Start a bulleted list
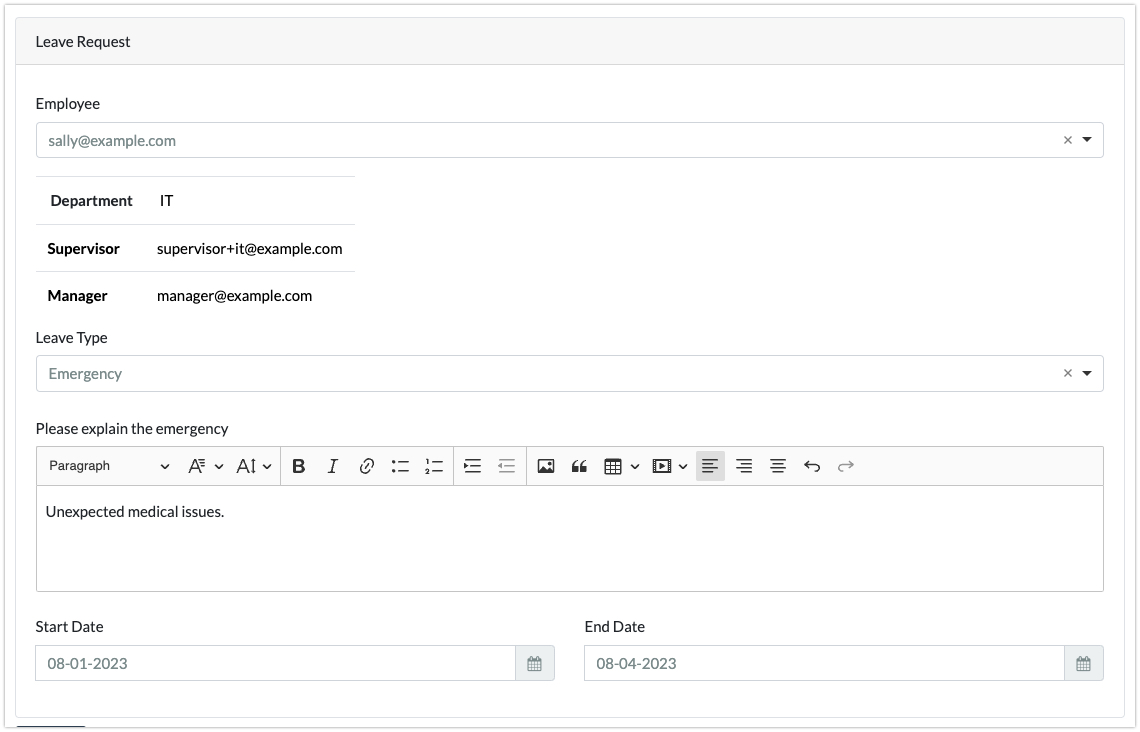1140x732 pixels. coord(400,466)
